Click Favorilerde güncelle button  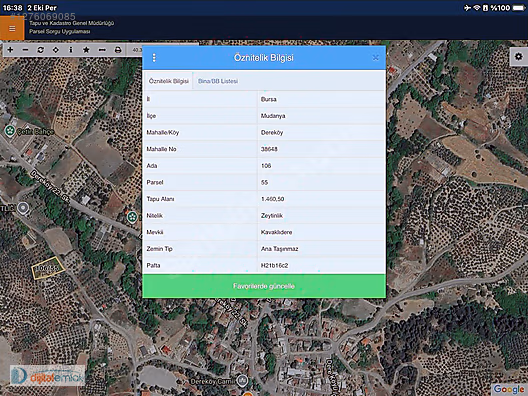coord(264,286)
